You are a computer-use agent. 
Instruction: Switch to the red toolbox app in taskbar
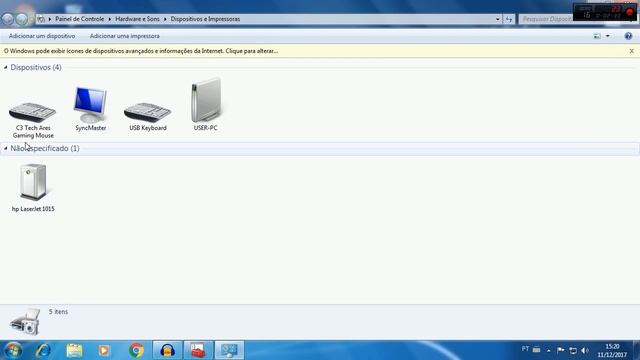coord(198,351)
